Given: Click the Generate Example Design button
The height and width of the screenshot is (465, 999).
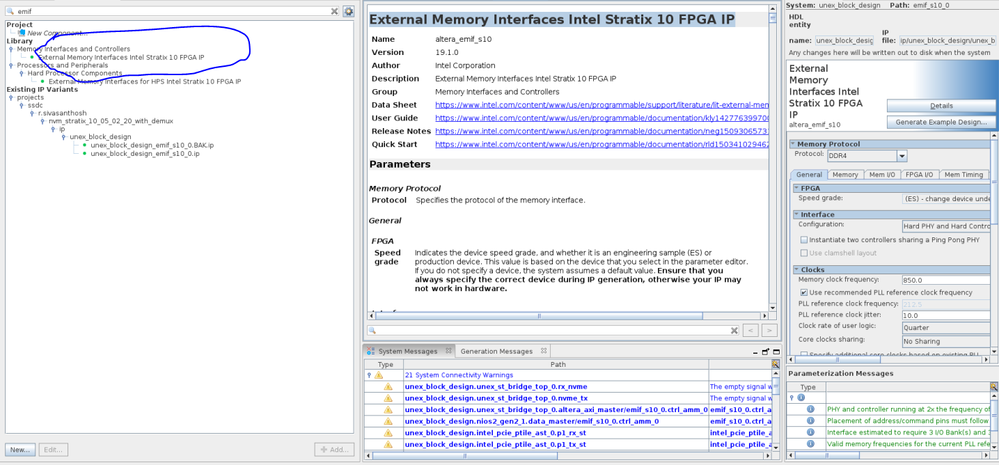Looking at the screenshot, I should 939,122.
